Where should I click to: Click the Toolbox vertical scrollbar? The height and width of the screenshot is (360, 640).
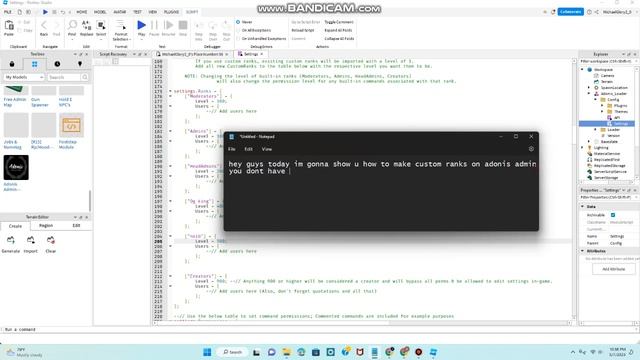click(90, 200)
